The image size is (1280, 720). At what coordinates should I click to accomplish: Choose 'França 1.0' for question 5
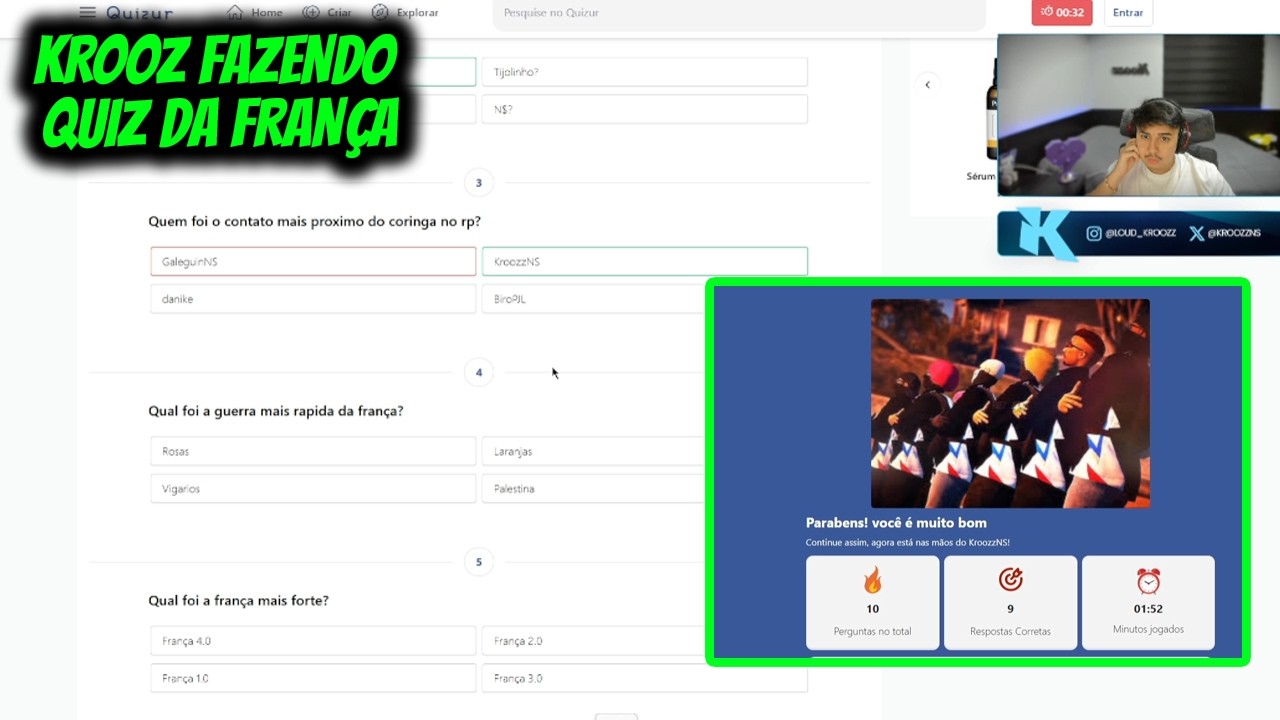313,678
